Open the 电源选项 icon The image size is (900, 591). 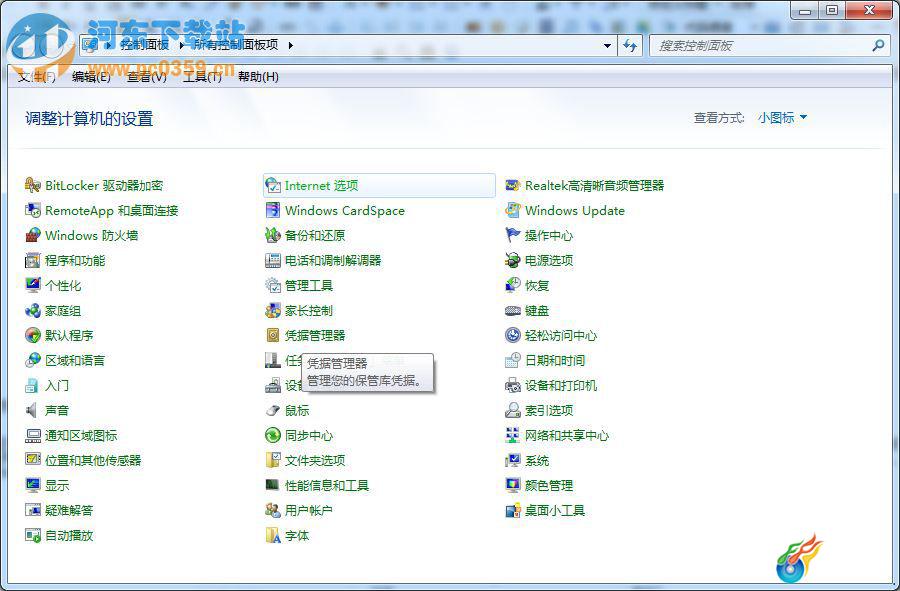coord(513,260)
